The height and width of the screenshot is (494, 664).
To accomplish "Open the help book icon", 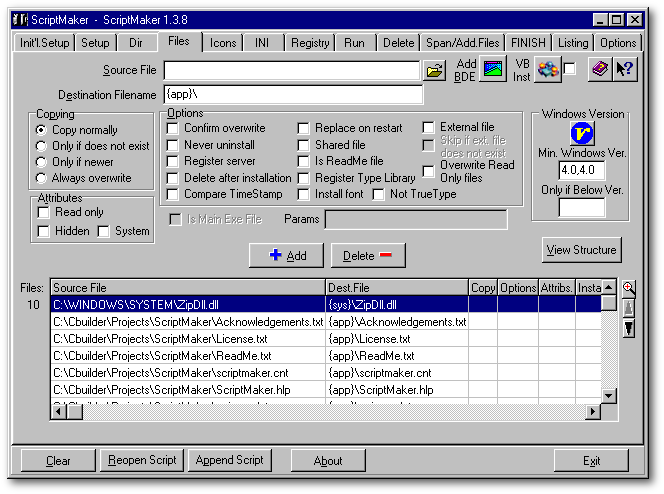I will (600, 69).
